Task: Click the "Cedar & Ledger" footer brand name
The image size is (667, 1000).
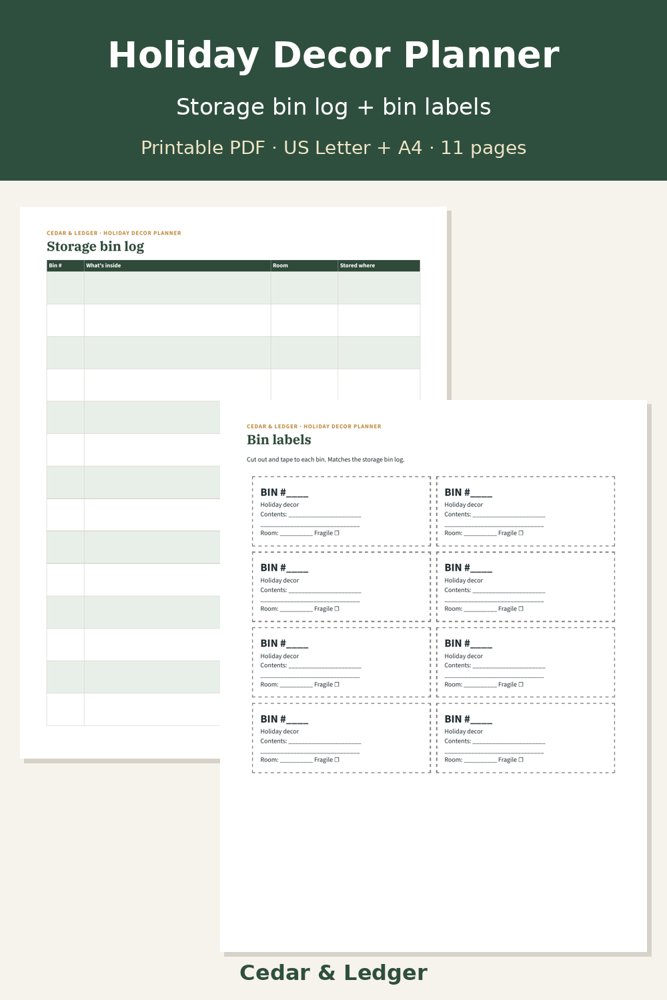Action: tap(334, 973)
